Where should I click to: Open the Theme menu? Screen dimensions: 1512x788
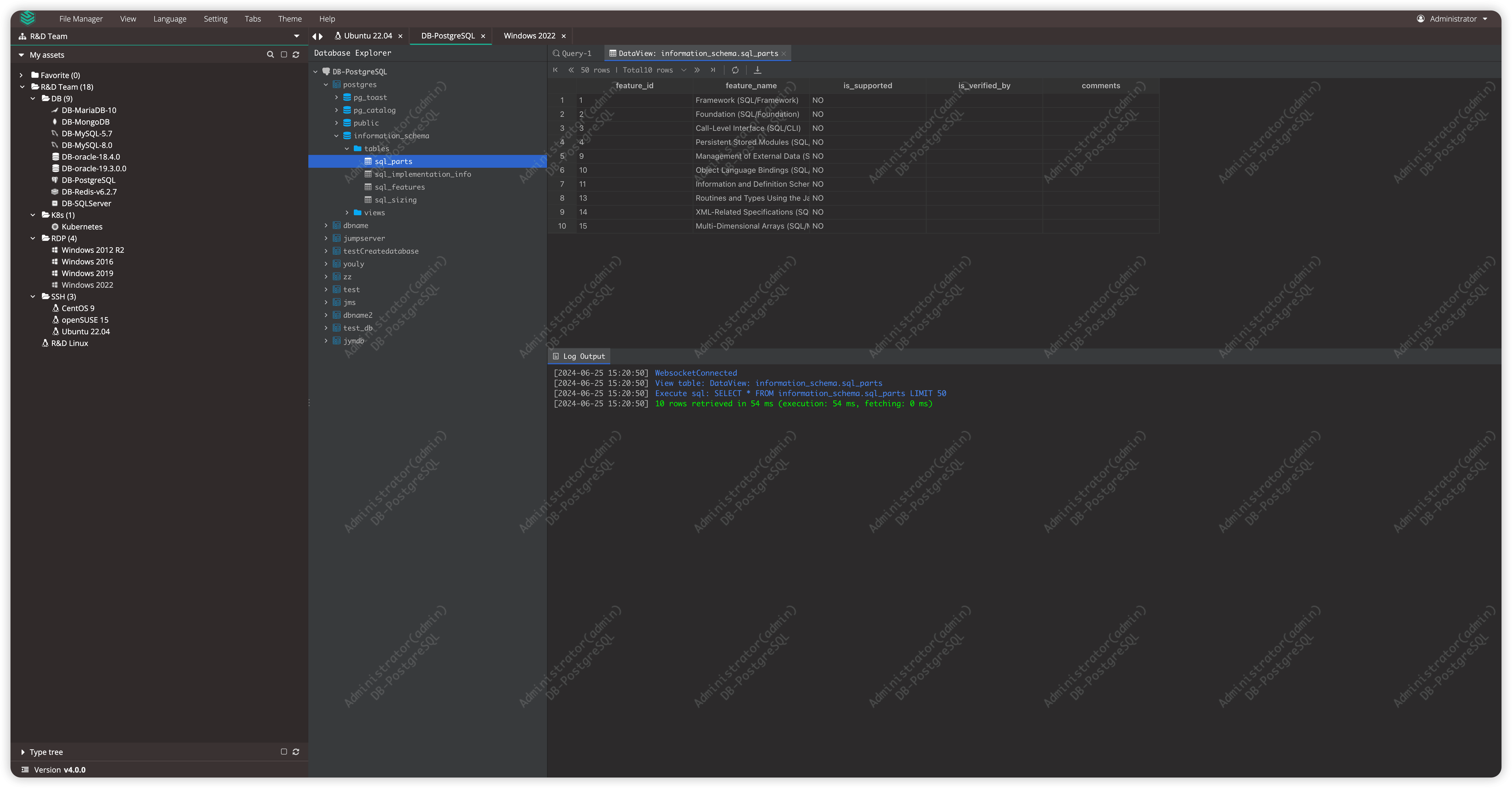click(290, 19)
